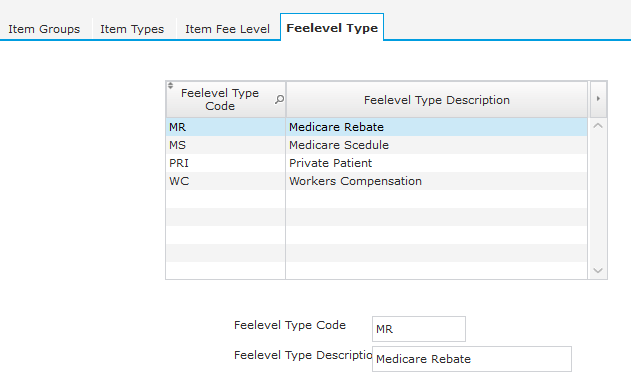Screen dimensions: 631x389
Task: Click the search magnifier icon in the Code header
Action: coord(279,99)
